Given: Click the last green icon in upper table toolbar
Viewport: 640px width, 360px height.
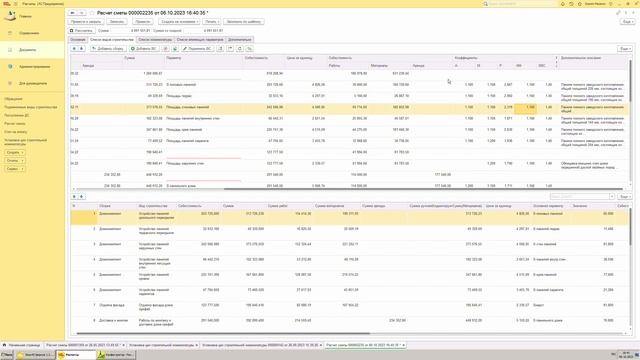Looking at the screenshot, I should coord(249,49).
